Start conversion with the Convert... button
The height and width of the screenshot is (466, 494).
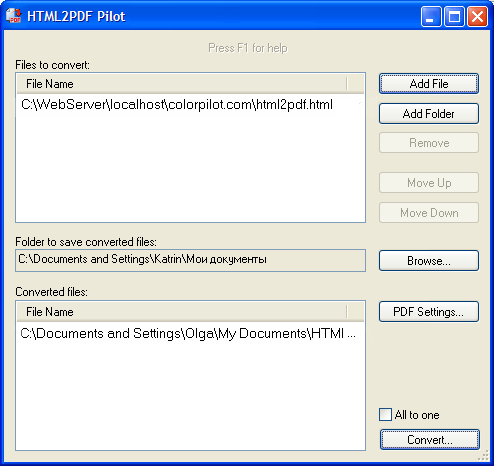[430, 440]
